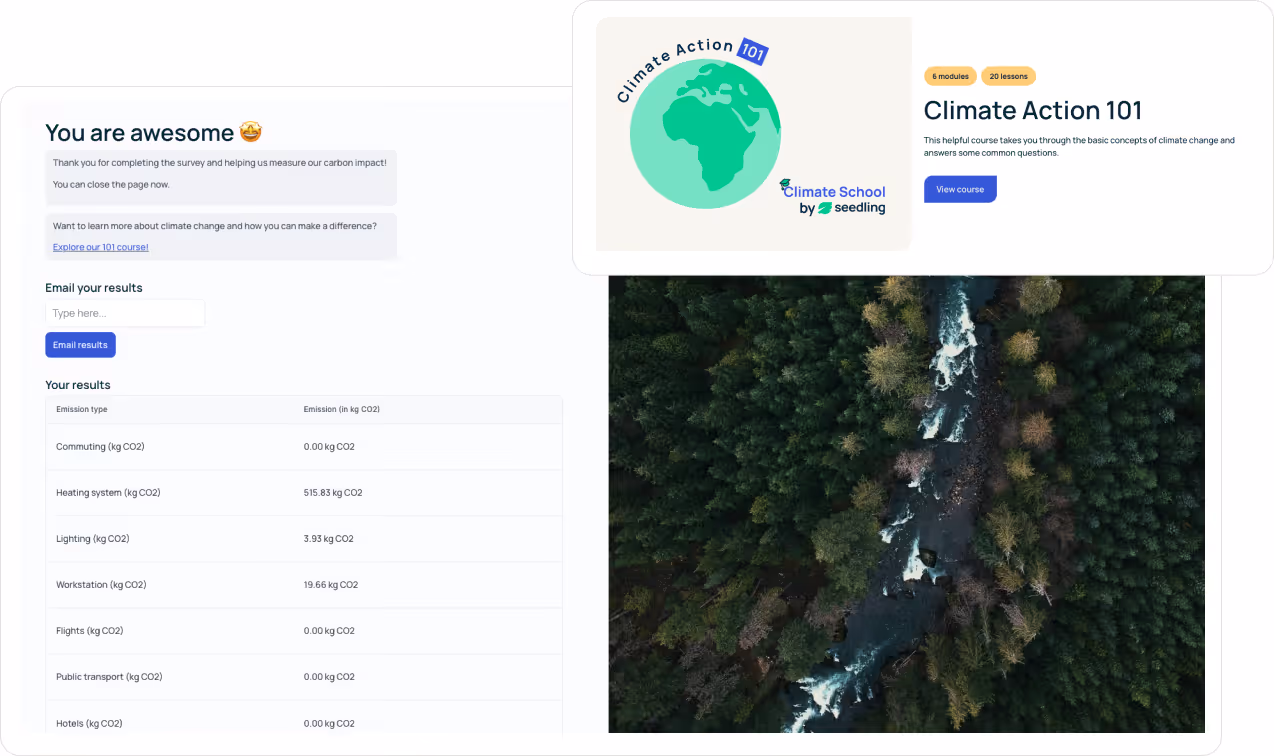Select the Heating system (kg CO2) row label
The height and width of the screenshot is (756, 1274).
click(x=108, y=493)
